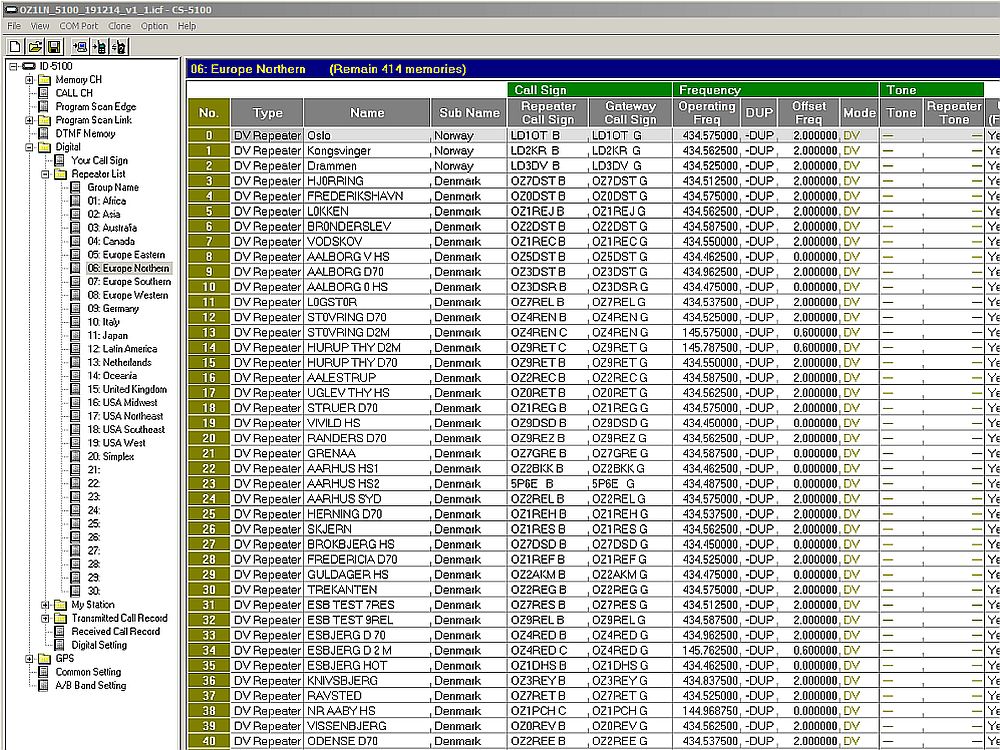This screenshot has height=750, width=1000.
Task: Expand the GPS tree node
Action: click(x=29, y=658)
